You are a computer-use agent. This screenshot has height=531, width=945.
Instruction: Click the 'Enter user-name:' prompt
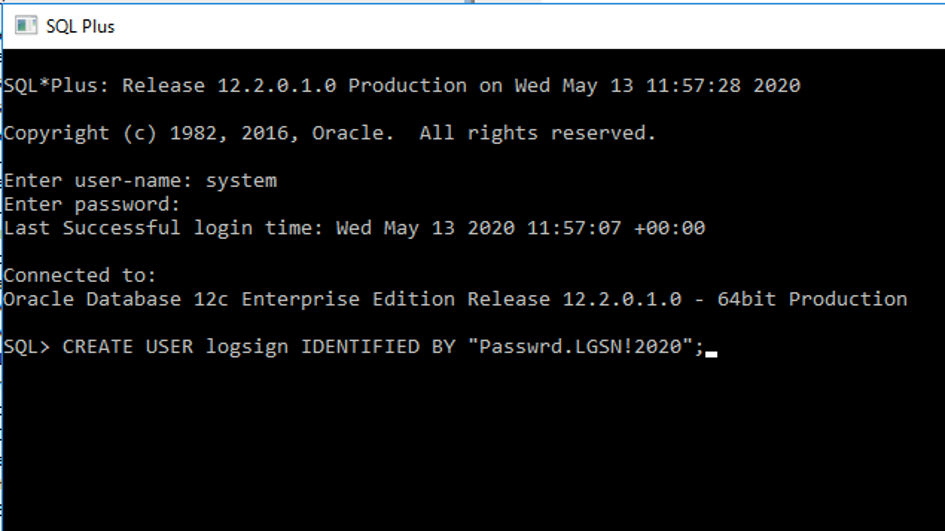point(98,181)
